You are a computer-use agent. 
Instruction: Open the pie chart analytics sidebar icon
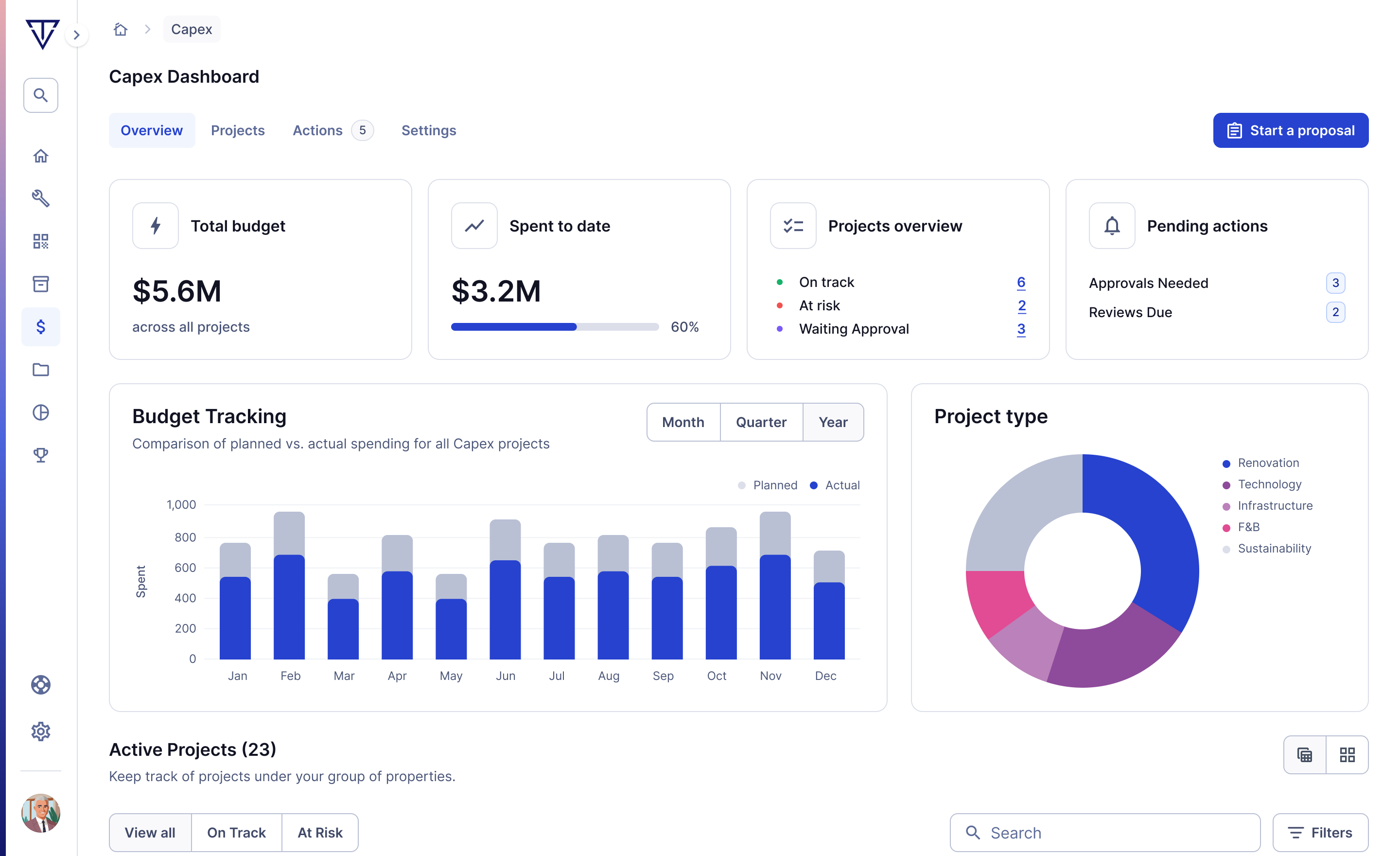(x=40, y=412)
